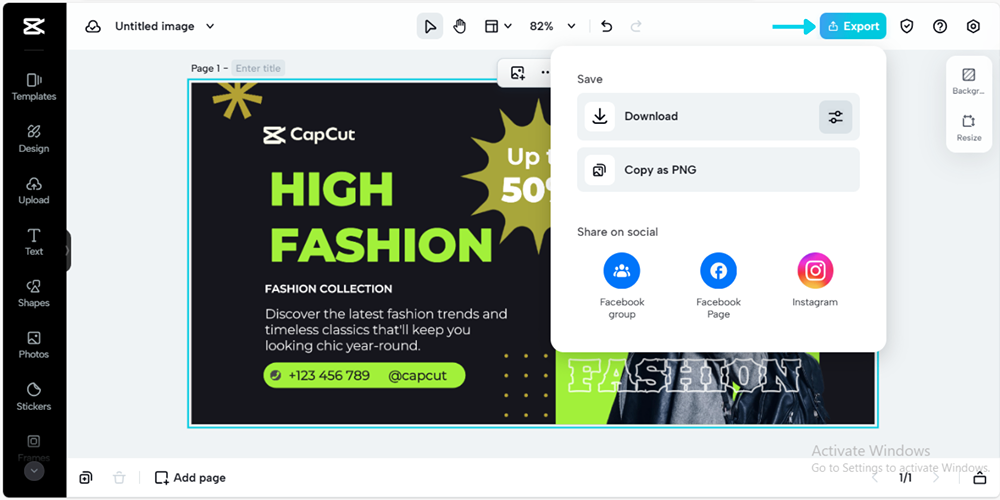Open the Background panel tool
The width and height of the screenshot is (1000, 500).
pyautogui.click(x=969, y=82)
